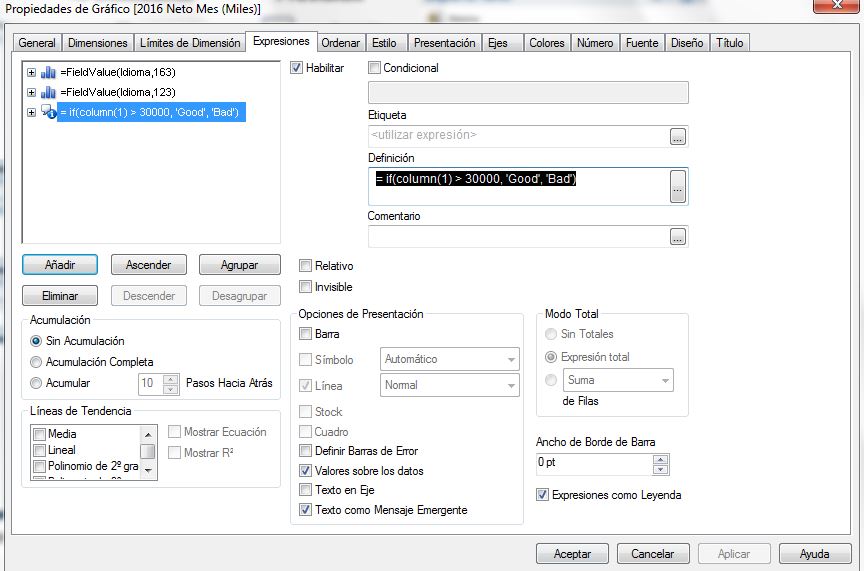Viewport: 864px width, 571px height.
Task: Increase the Ancho de Borde de Barra value
Action: (x=659, y=459)
